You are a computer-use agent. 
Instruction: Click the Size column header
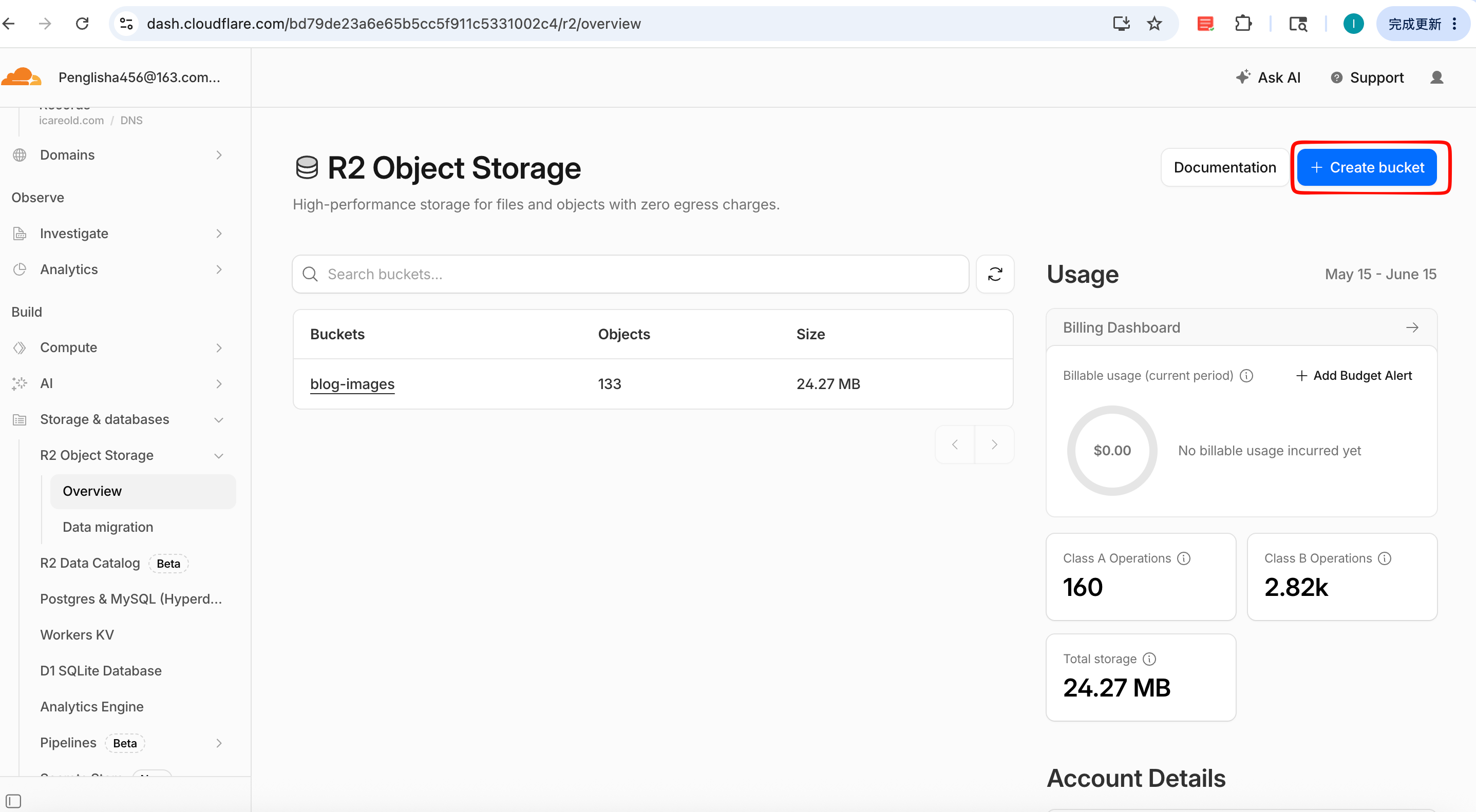click(x=810, y=335)
